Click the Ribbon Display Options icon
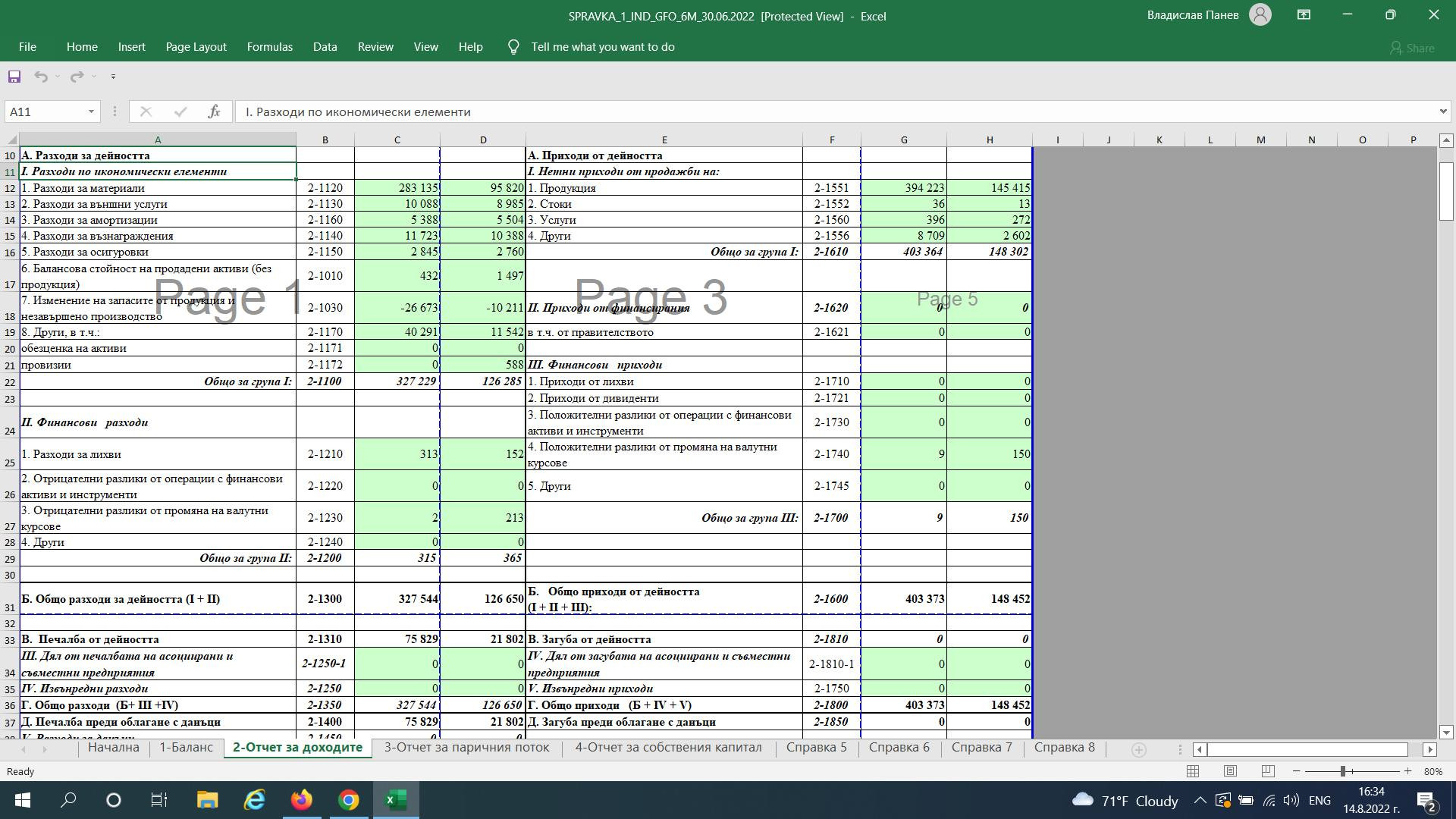This screenshot has width=1456, height=819. (x=1304, y=15)
